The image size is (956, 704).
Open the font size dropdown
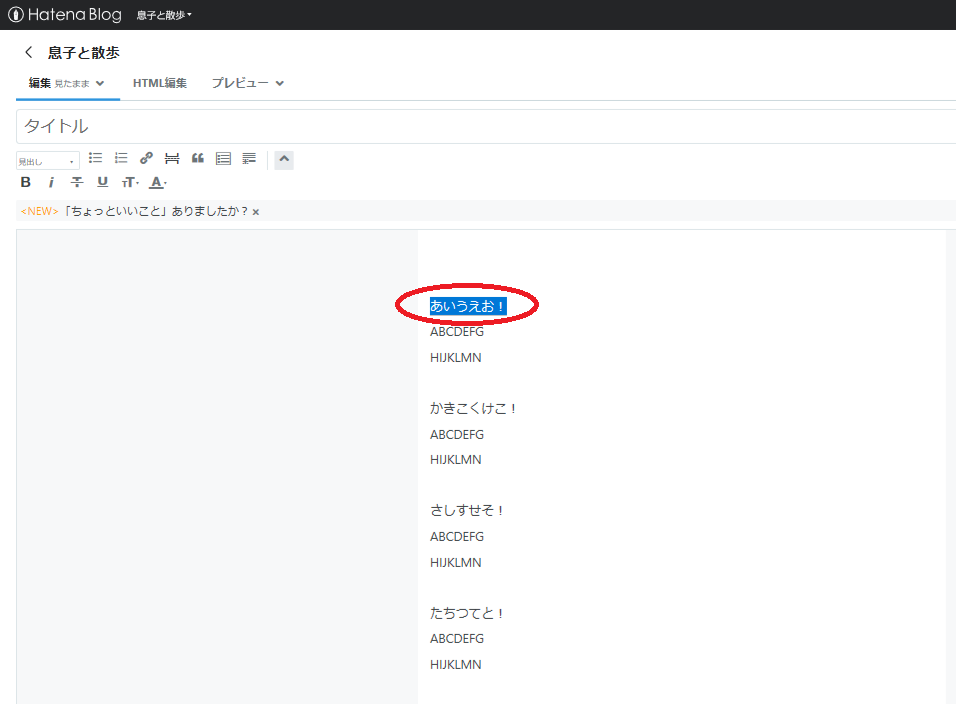coord(130,182)
